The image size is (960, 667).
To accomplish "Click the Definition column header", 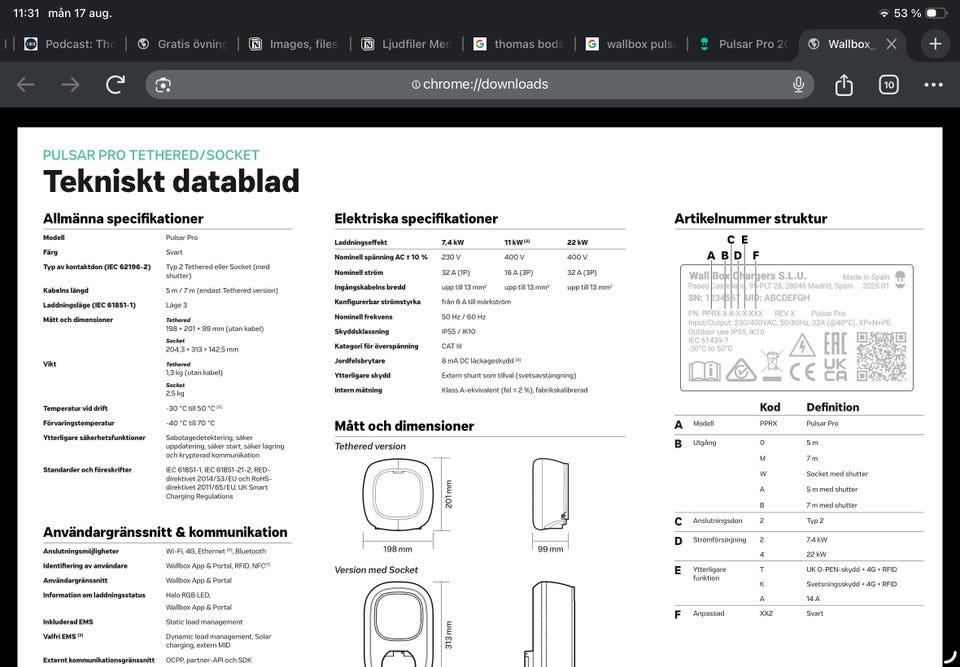I will pos(832,407).
